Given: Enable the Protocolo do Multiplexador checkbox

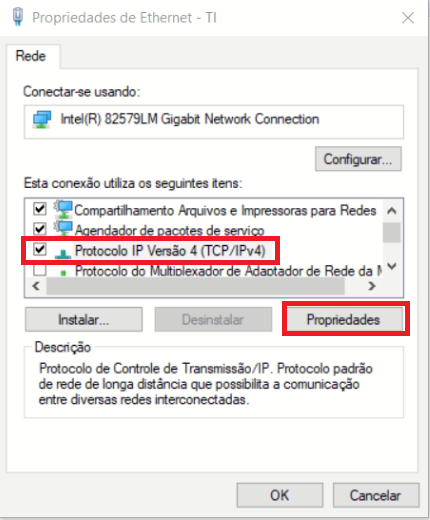Looking at the screenshot, I should (40, 270).
